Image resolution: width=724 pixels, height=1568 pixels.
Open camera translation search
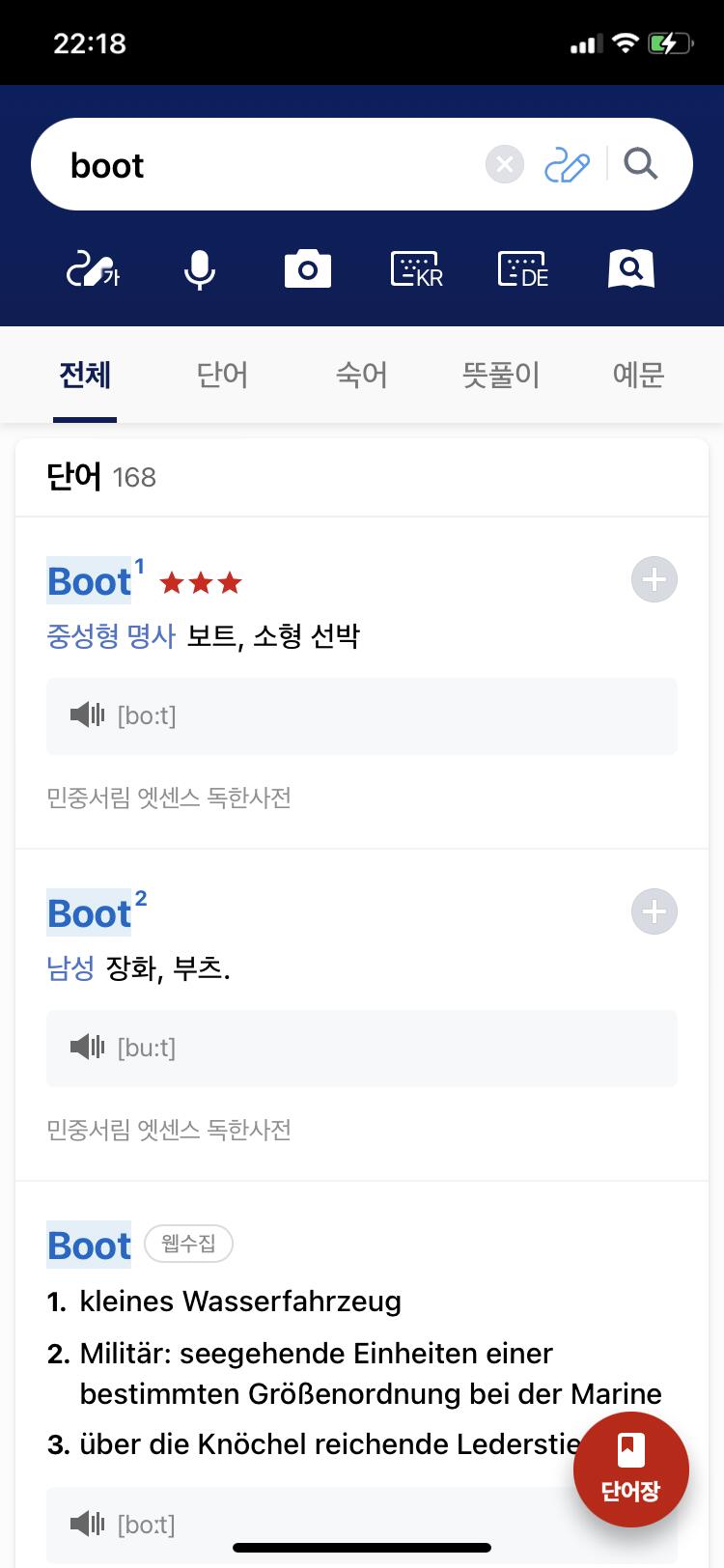[308, 269]
